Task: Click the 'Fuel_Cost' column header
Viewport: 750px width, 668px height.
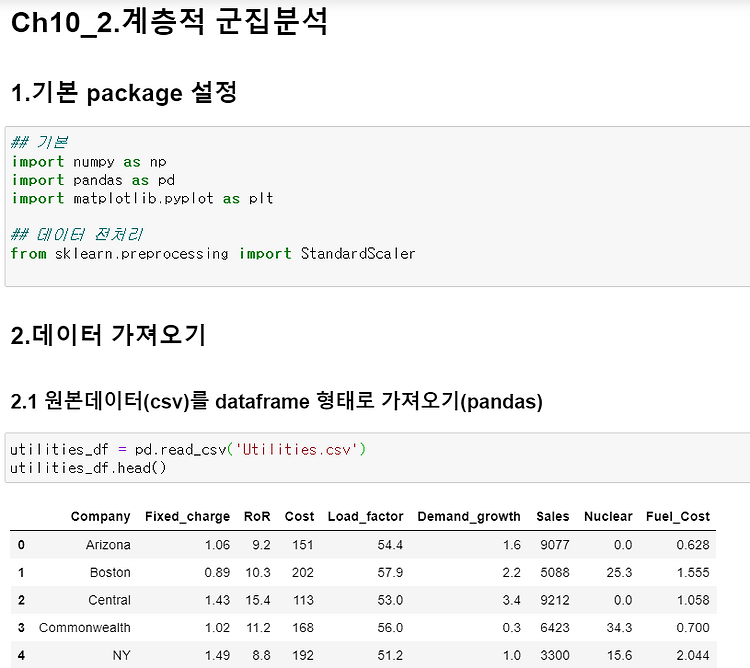Action: click(678, 516)
